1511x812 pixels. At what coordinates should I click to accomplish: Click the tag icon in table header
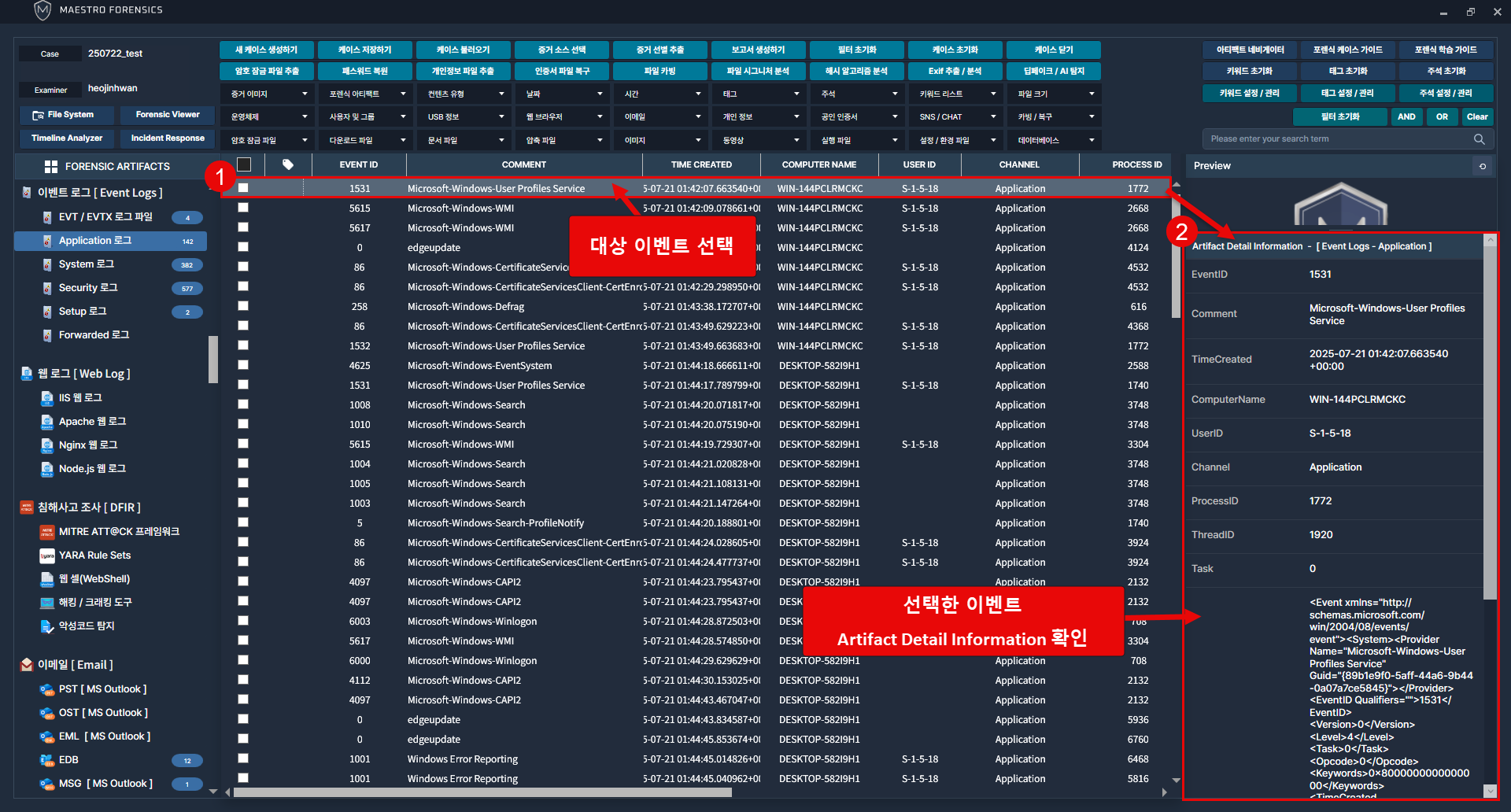click(x=288, y=164)
